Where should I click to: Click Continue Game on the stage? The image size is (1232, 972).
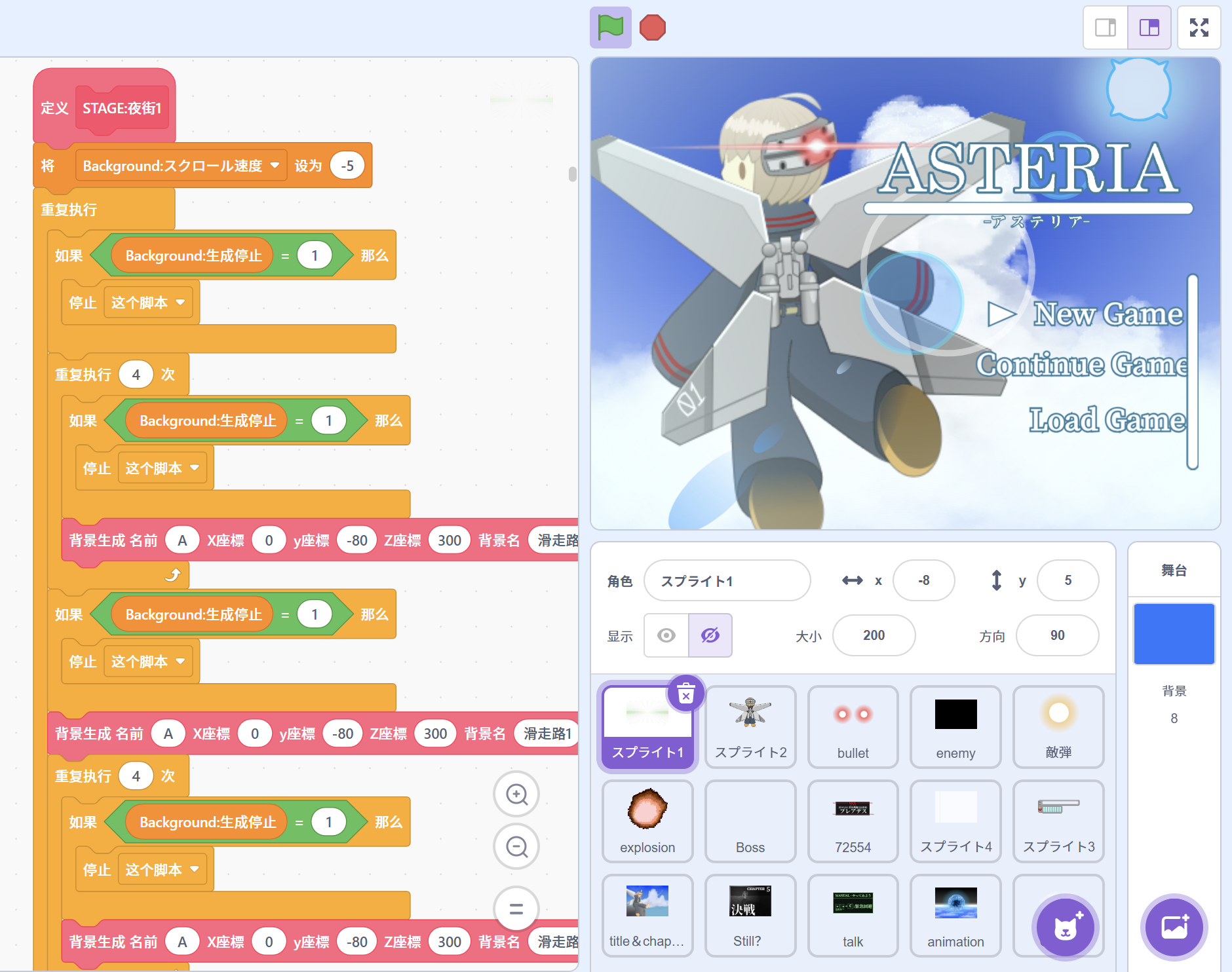coord(1083,364)
